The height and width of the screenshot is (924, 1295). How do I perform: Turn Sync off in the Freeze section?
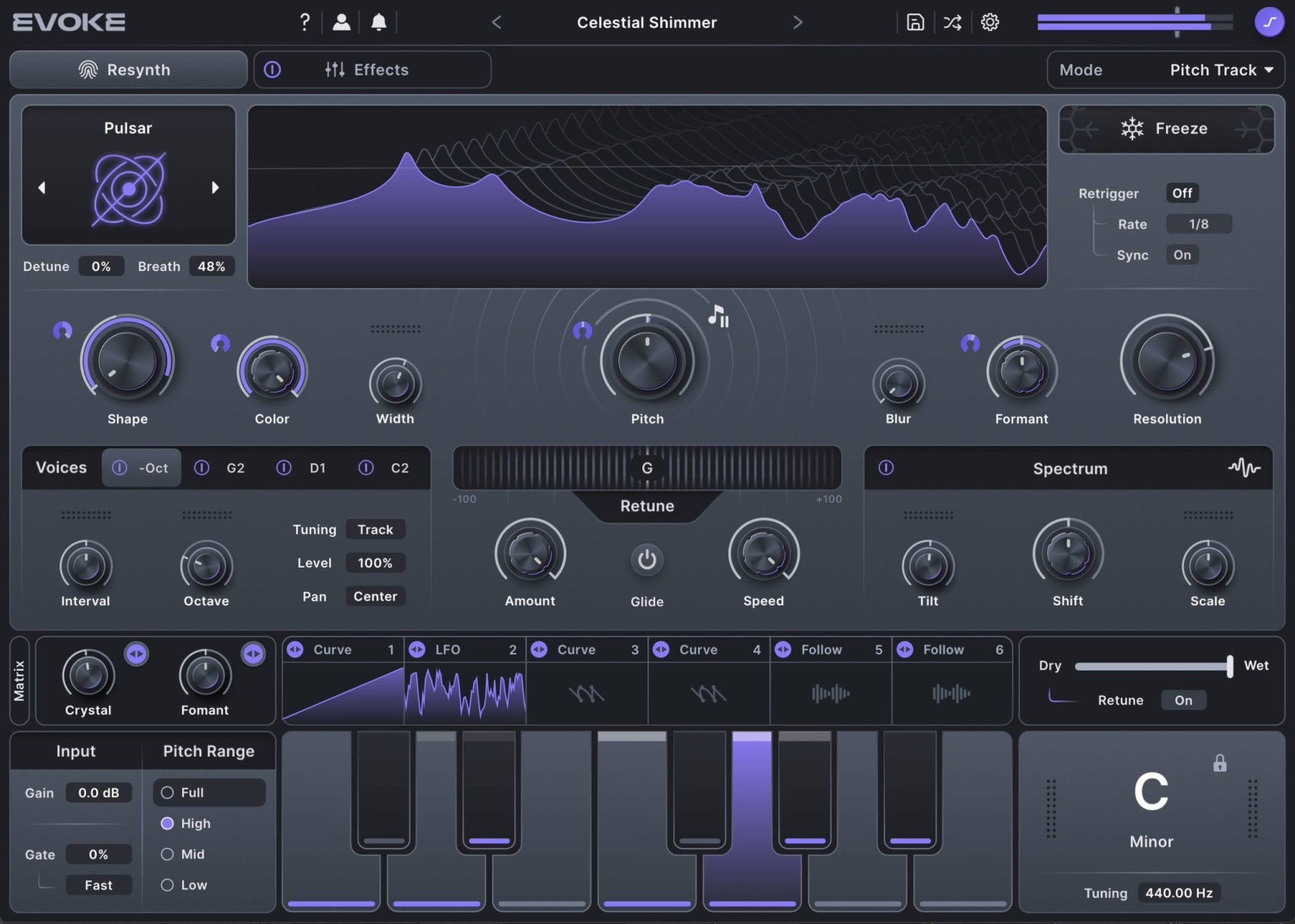(1182, 255)
